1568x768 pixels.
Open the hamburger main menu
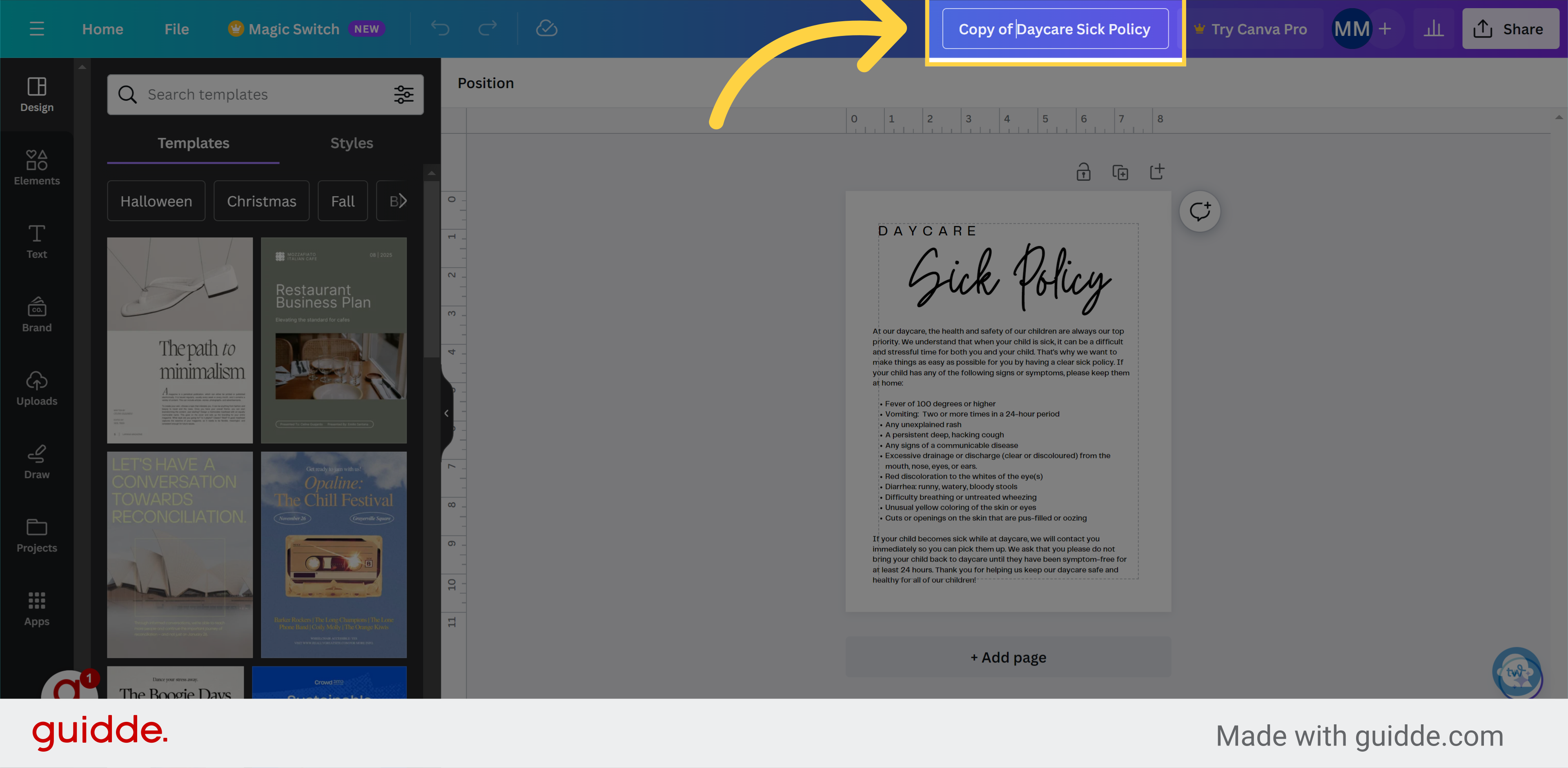click(36, 29)
